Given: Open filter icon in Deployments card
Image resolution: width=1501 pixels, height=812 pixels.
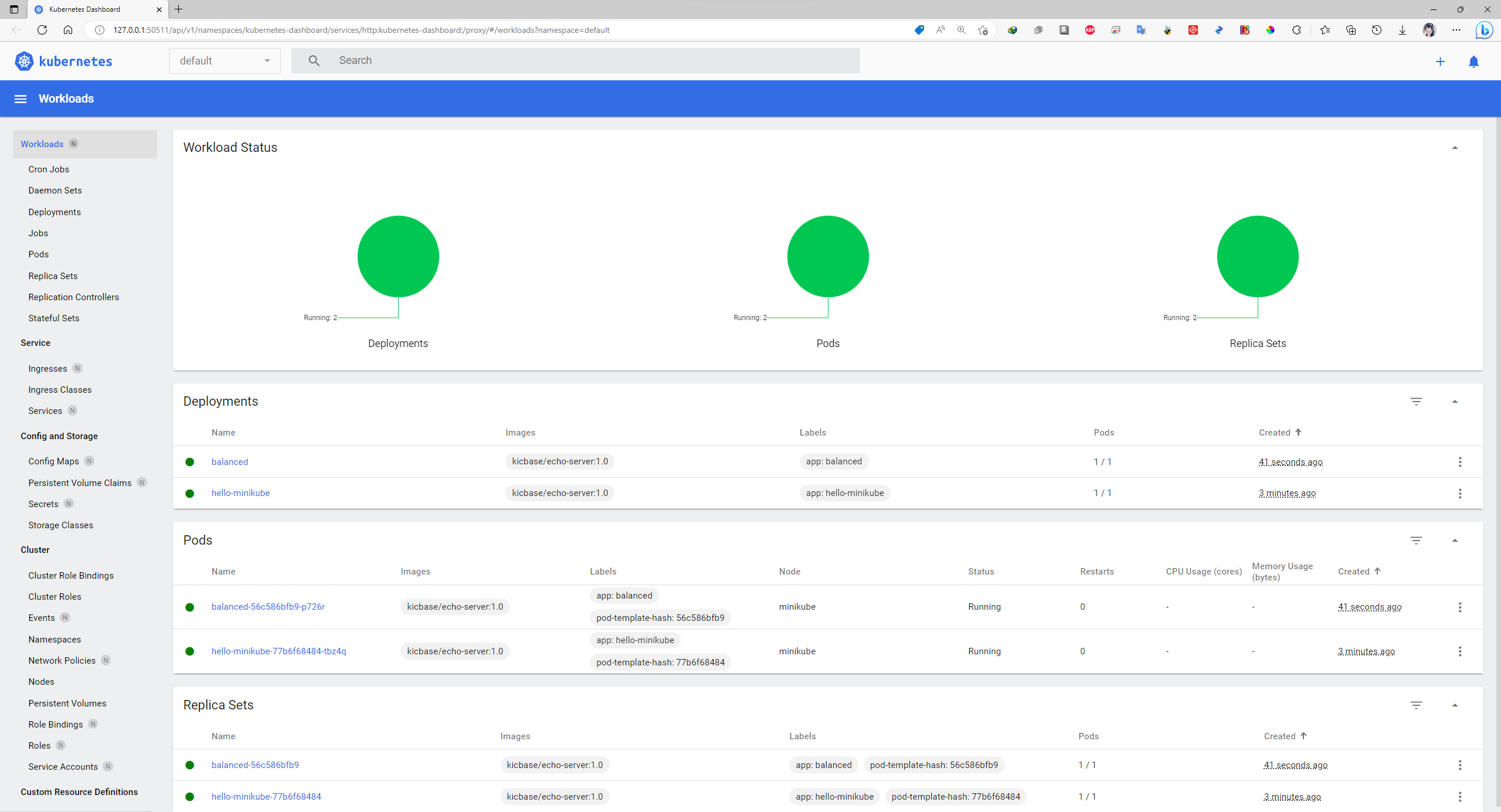Looking at the screenshot, I should [1416, 402].
